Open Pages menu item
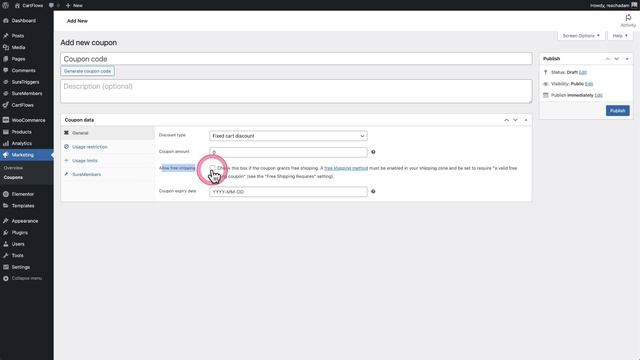 click(18, 59)
